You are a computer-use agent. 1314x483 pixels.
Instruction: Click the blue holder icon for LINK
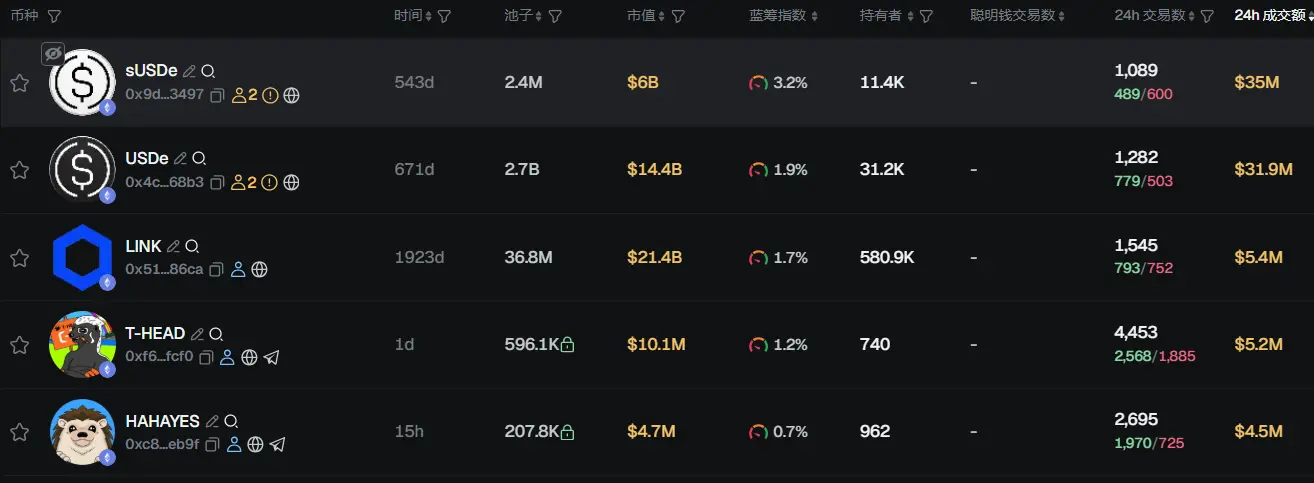point(238,270)
